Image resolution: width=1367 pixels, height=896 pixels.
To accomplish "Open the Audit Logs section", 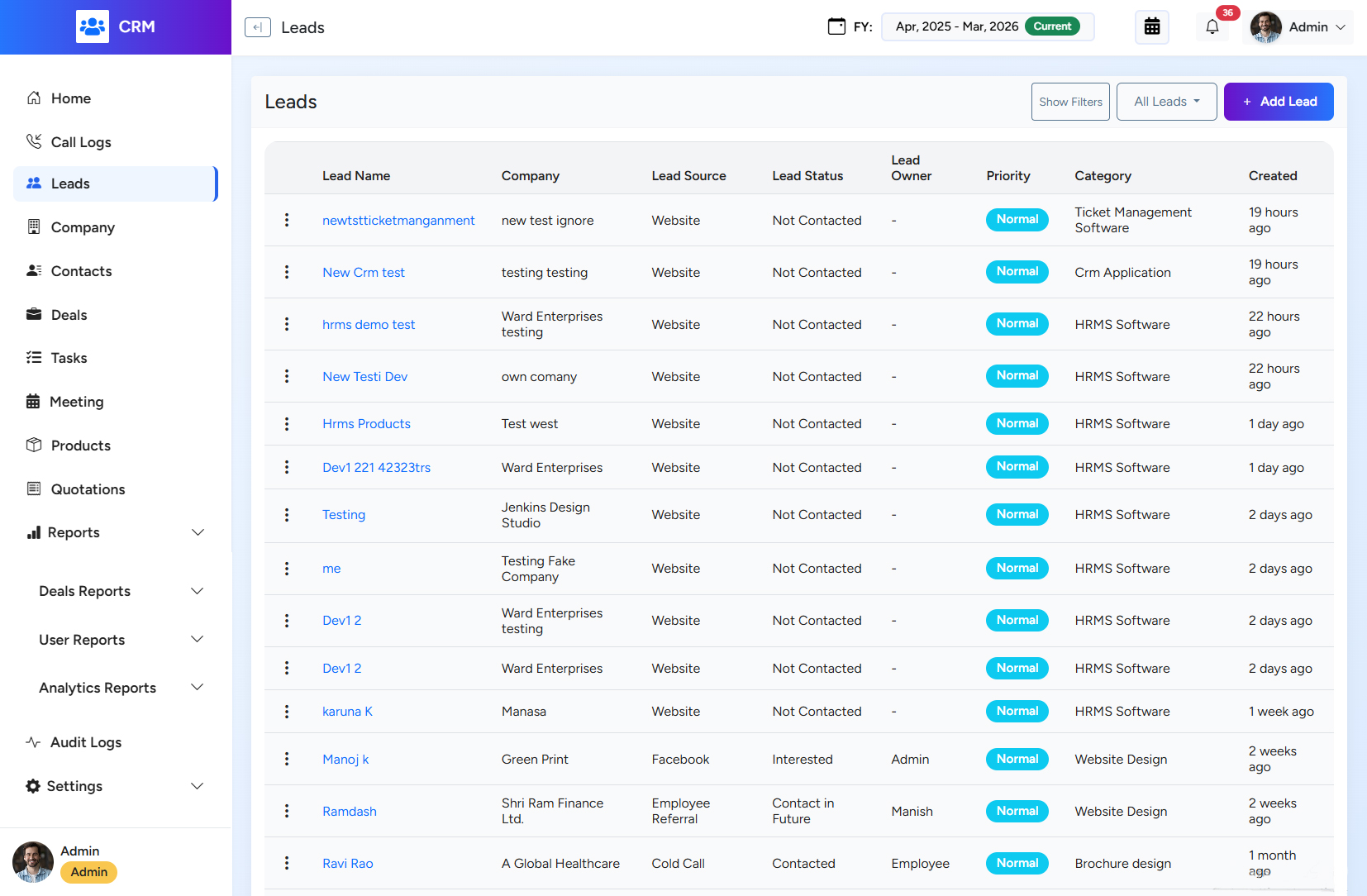I will pyautogui.click(x=84, y=742).
